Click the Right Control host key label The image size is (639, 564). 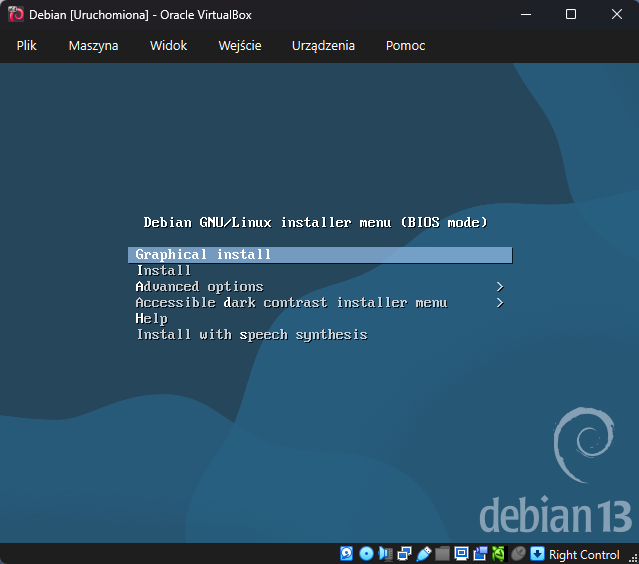click(584, 555)
